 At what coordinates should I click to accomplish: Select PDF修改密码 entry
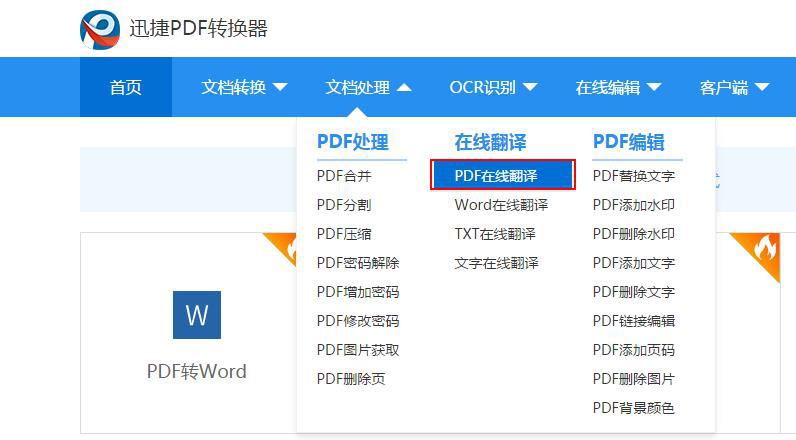tap(358, 321)
